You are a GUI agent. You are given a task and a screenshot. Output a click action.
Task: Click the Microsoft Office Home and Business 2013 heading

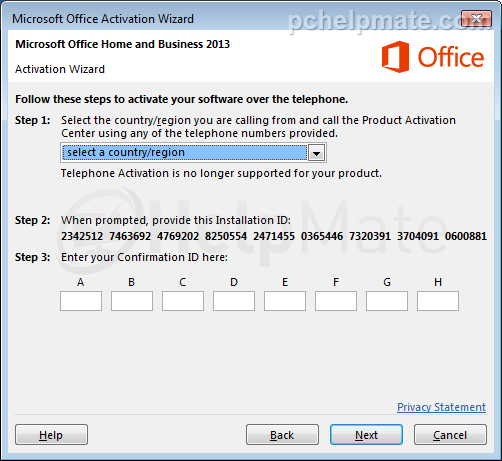(123, 44)
